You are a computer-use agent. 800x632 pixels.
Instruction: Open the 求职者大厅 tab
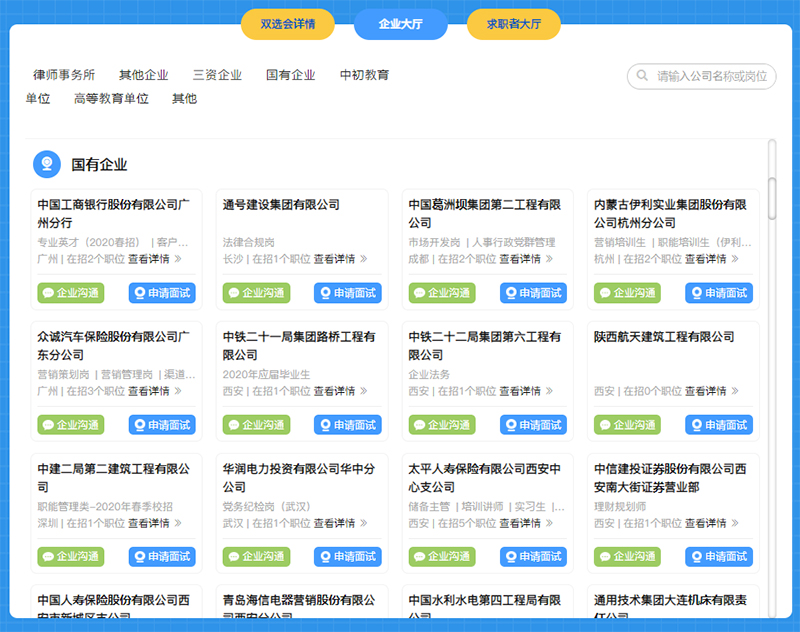(513, 24)
